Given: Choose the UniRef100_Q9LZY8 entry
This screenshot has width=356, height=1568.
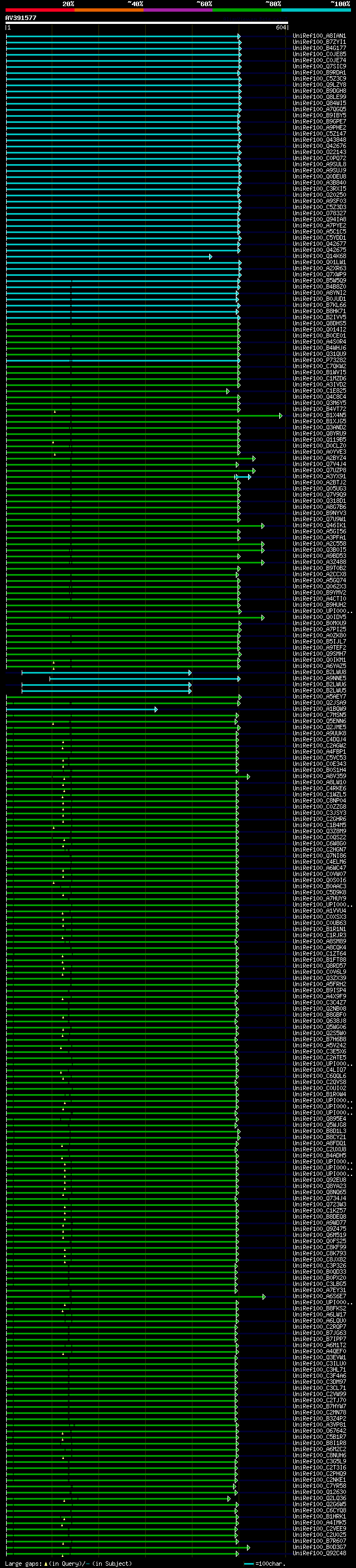Looking at the screenshot, I should click(x=319, y=85).
